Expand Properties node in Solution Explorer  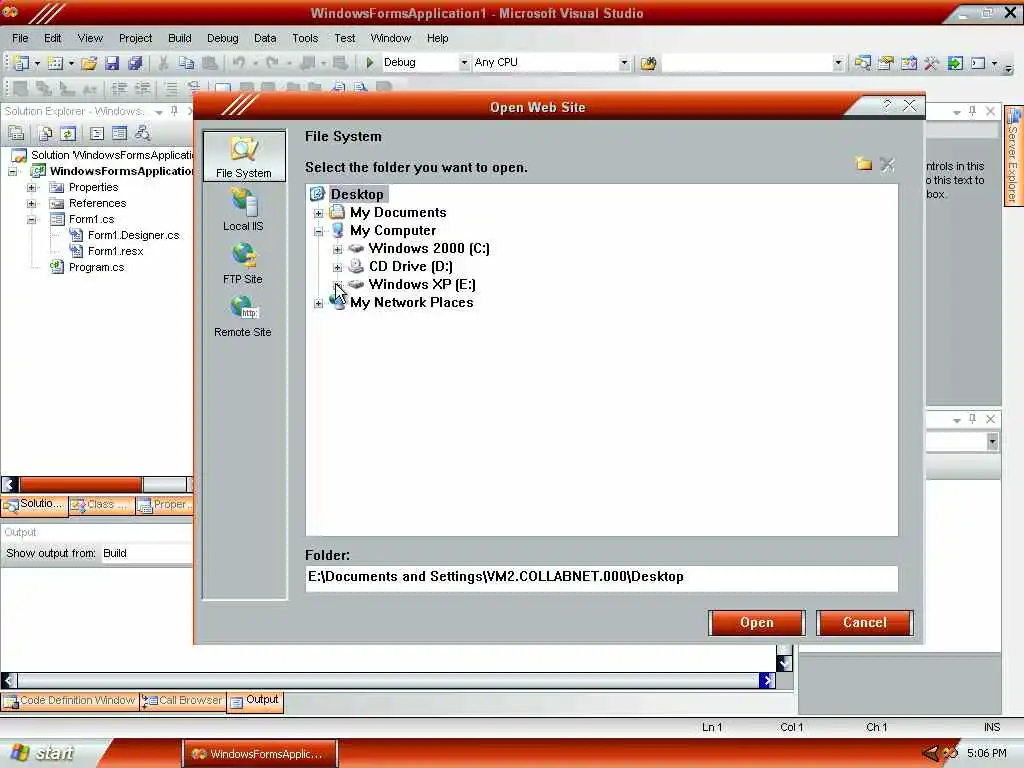click(31, 187)
